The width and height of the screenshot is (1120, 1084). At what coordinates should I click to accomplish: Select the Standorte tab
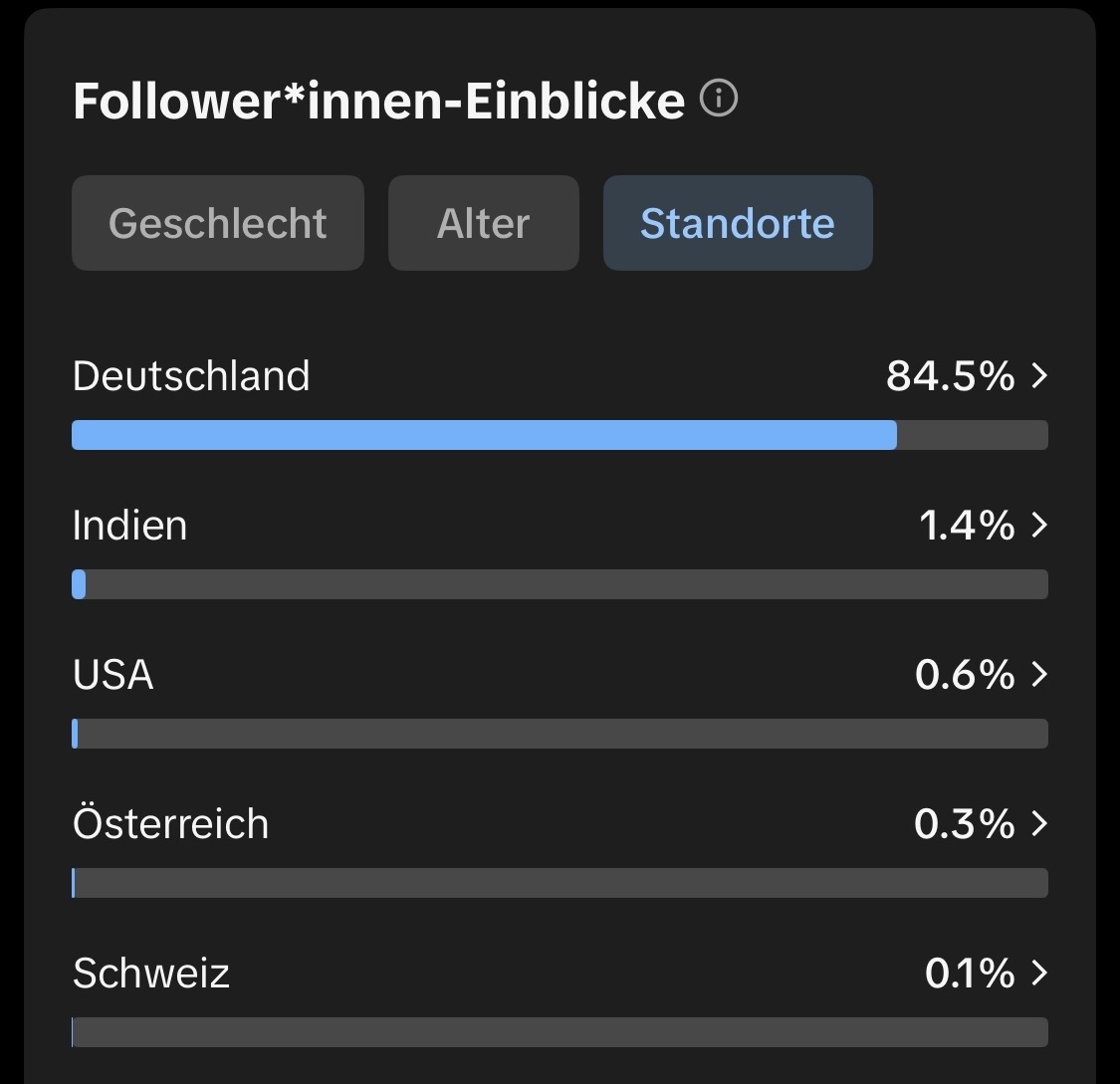click(737, 223)
